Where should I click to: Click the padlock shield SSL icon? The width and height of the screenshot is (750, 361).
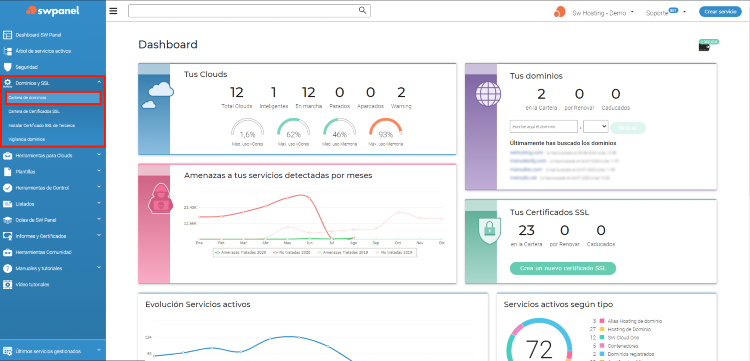pyautogui.click(x=489, y=230)
